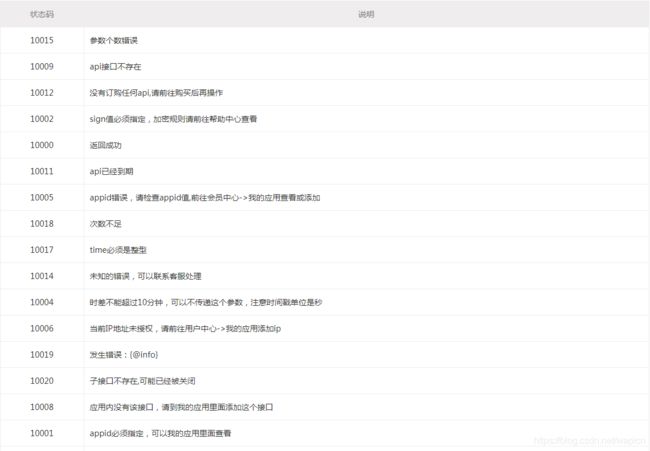Click the 说明 column header
Viewport: 650px width, 451px height.
(366, 14)
